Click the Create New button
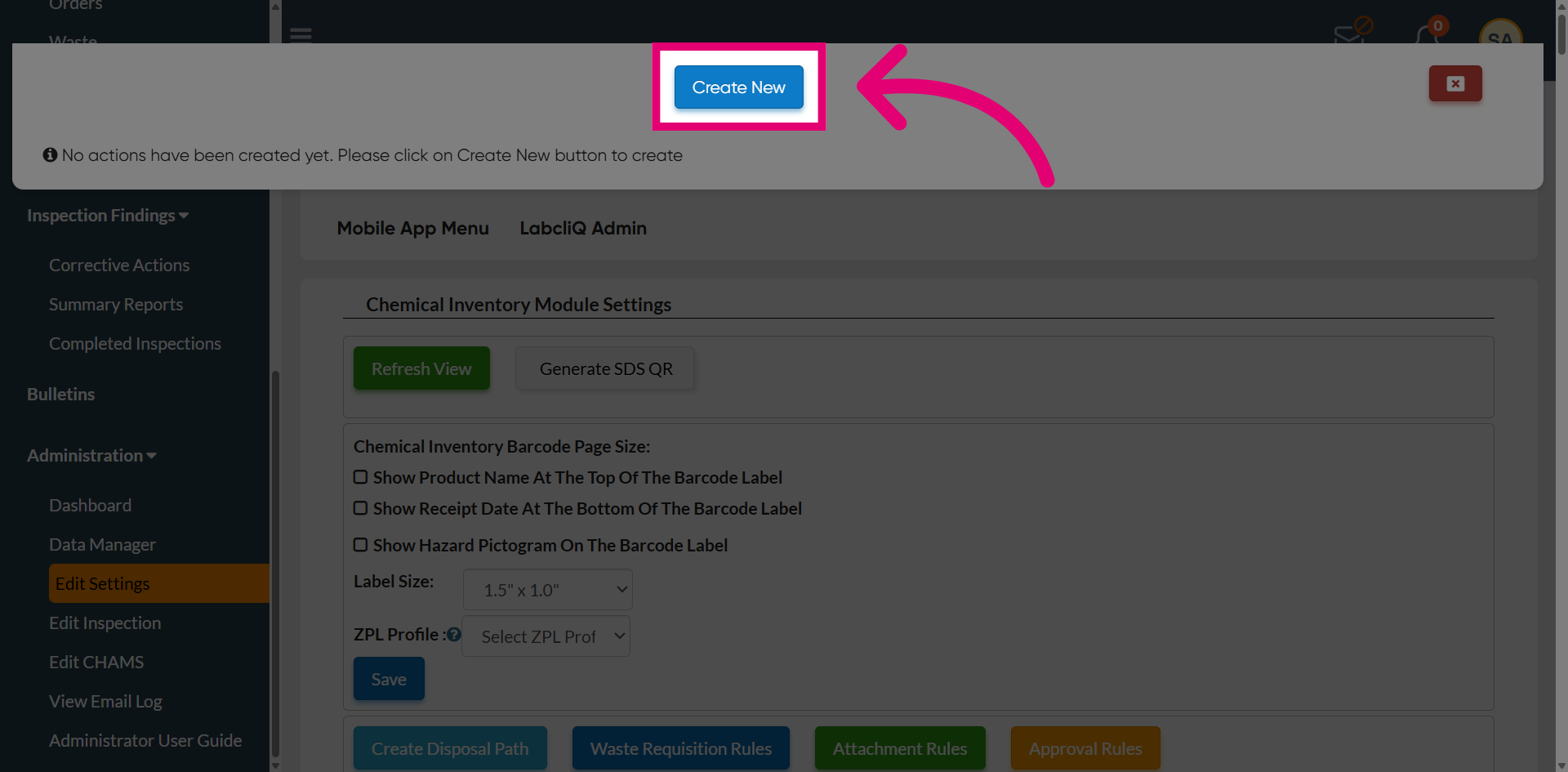The image size is (1568, 772). coord(738,87)
